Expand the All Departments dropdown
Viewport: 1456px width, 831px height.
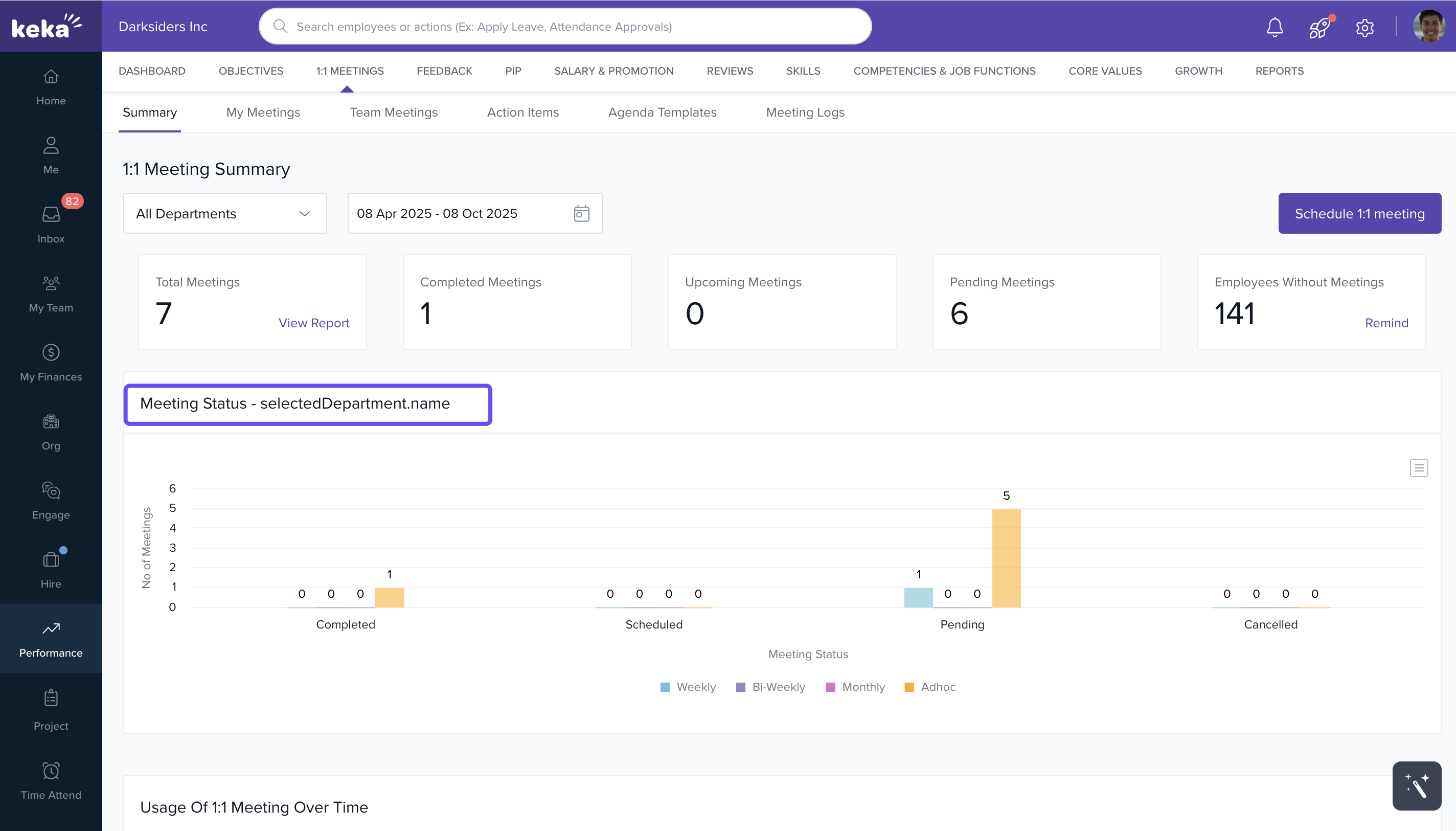pos(224,213)
